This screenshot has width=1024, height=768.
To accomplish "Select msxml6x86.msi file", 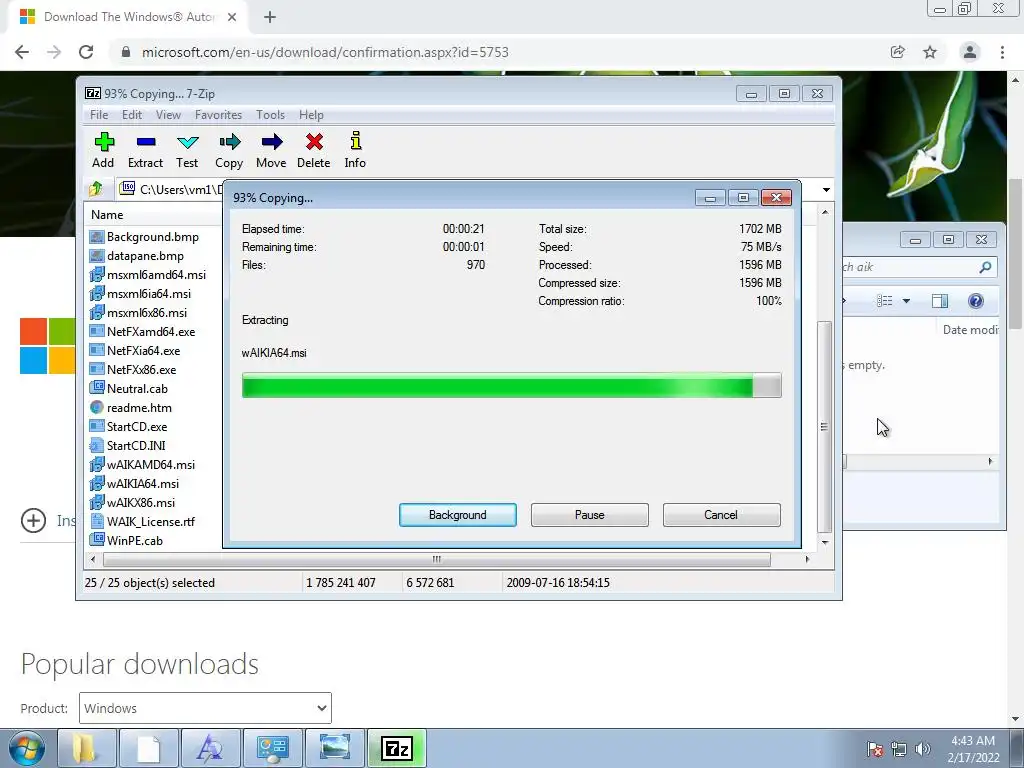I will click(x=138, y=312).
